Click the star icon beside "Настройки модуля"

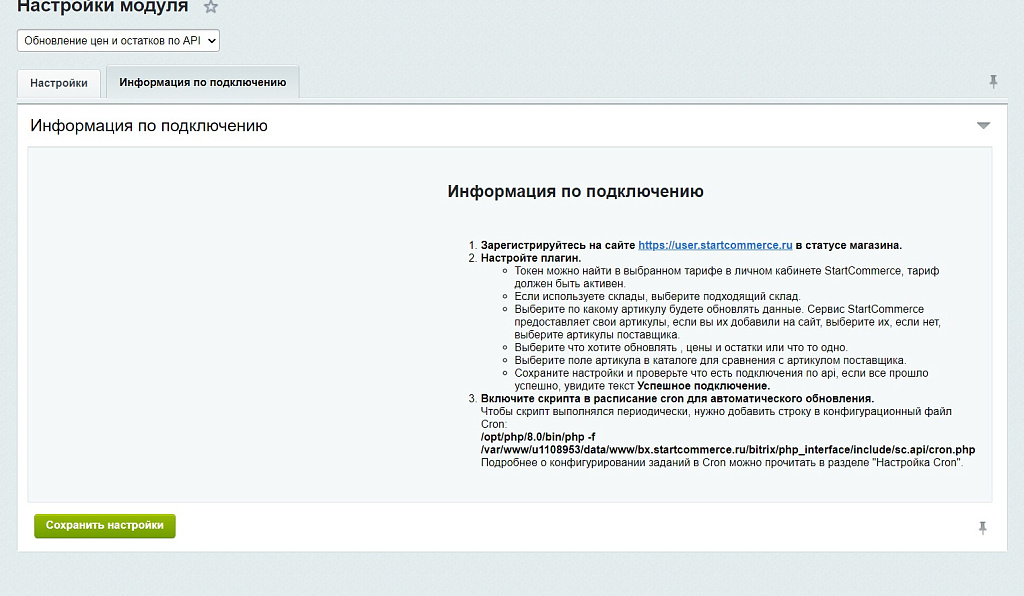210,7
